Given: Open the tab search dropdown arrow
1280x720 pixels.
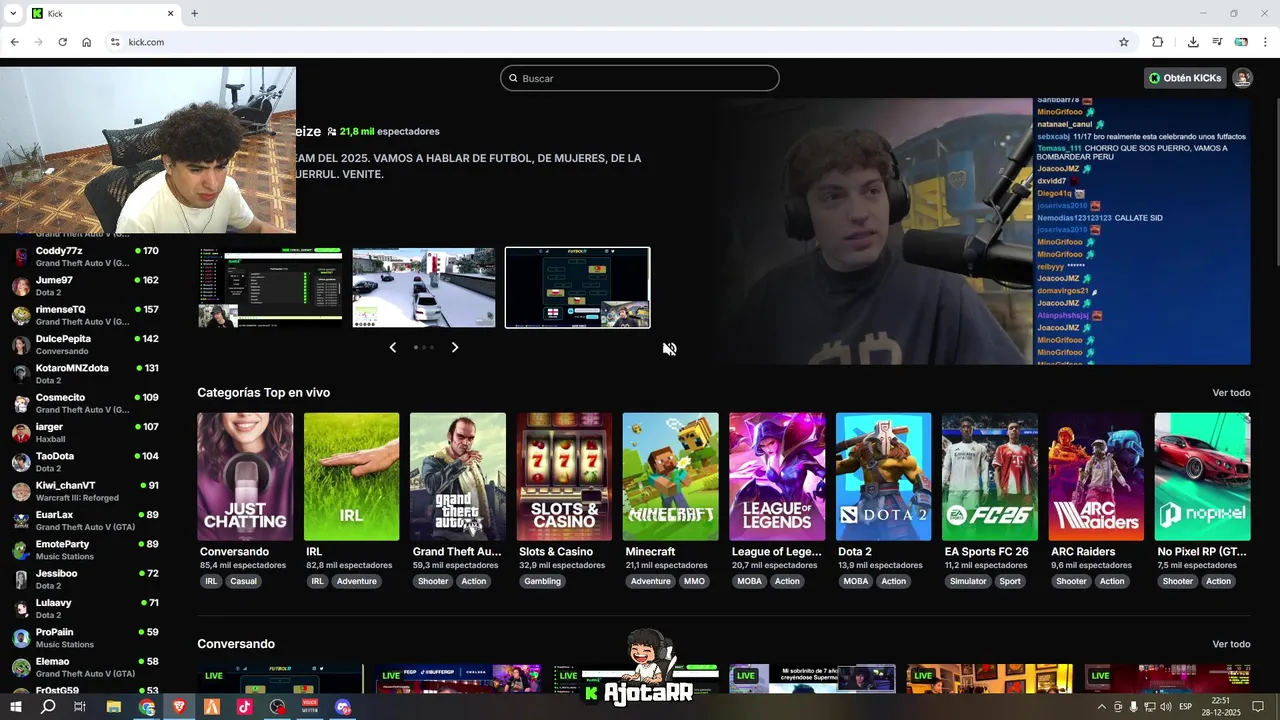Looking at the screenshot, I should pos(13,14).
